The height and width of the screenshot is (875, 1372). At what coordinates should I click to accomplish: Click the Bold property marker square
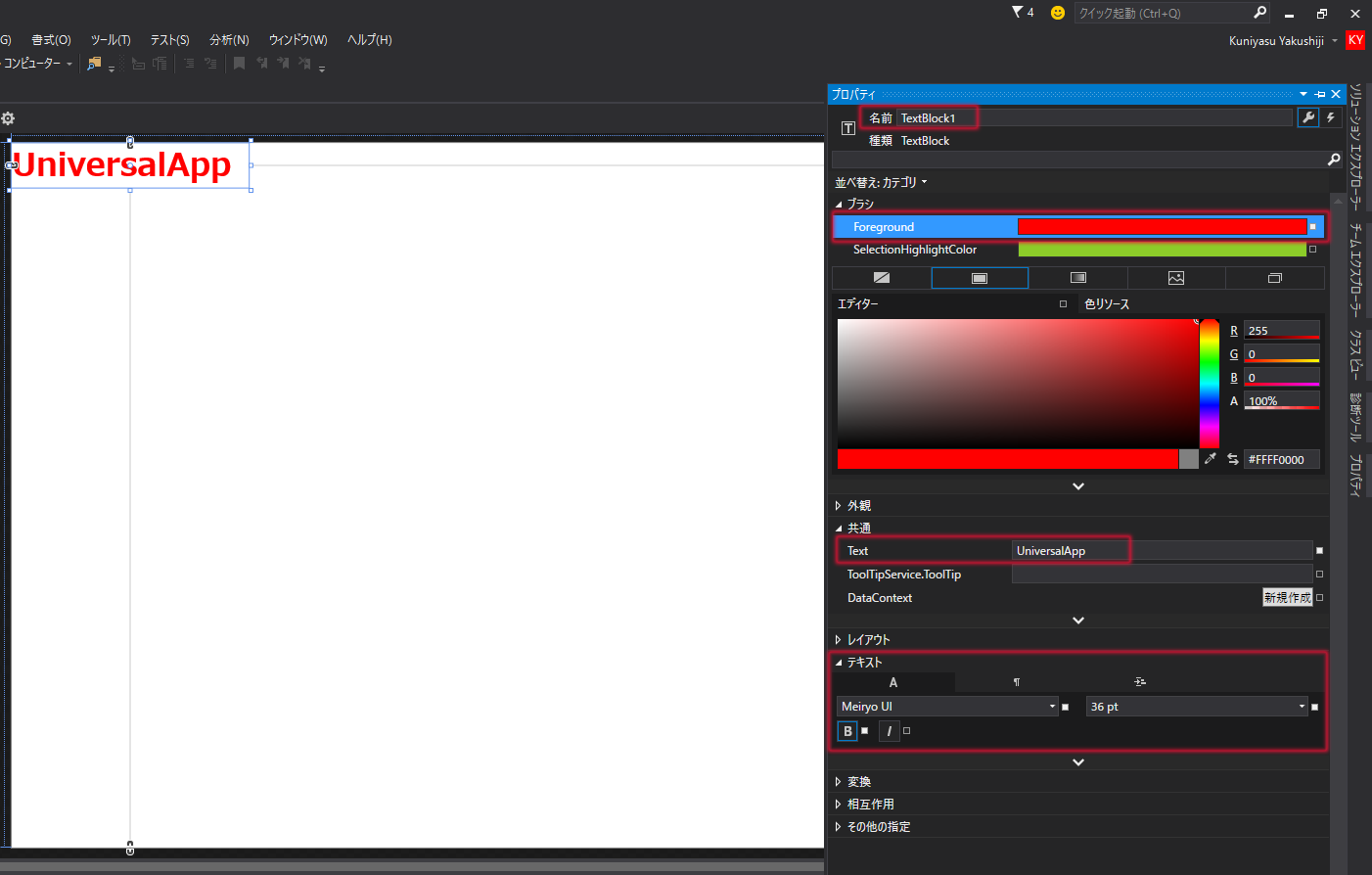864,730
